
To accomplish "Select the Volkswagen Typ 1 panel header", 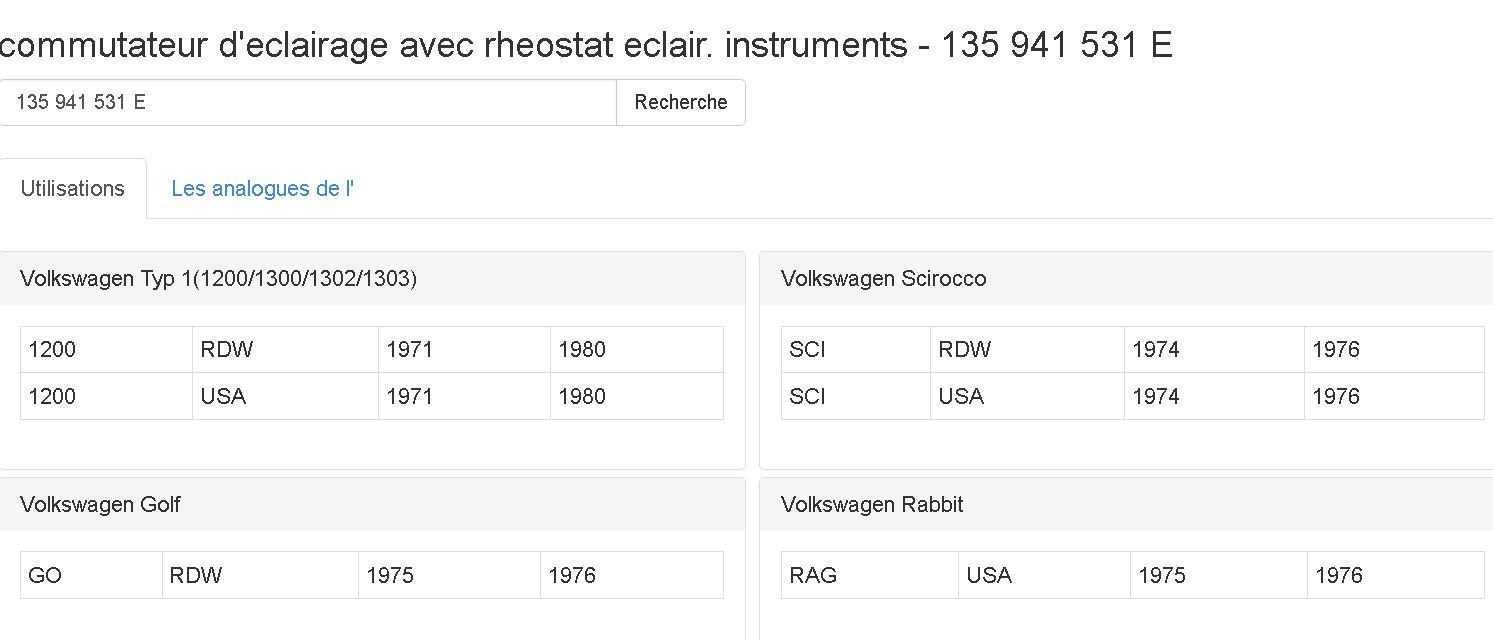I will [x=372, y=278].
